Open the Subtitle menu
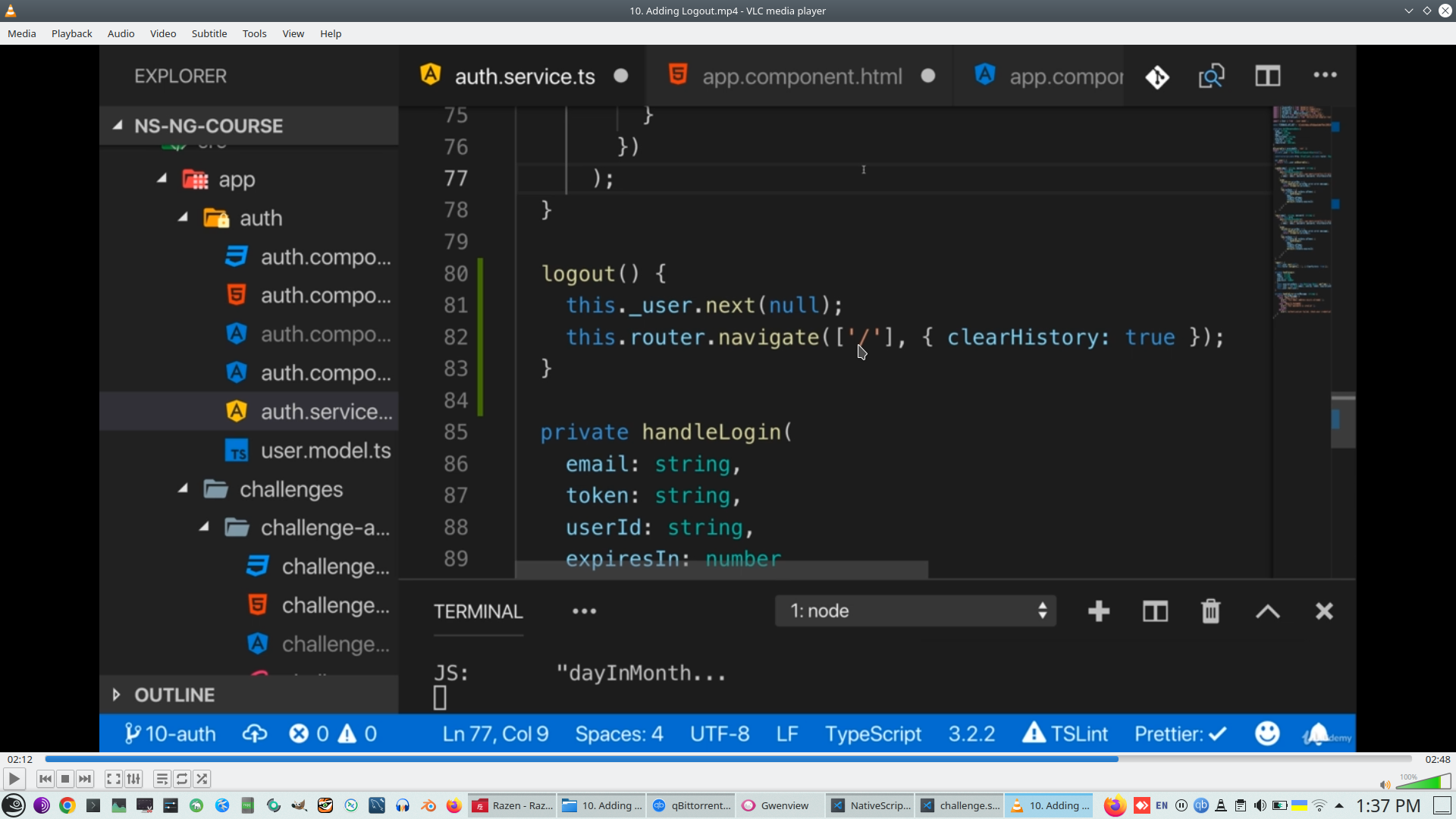This screenshot has width=1456, height=819. [x=209, y=33]
